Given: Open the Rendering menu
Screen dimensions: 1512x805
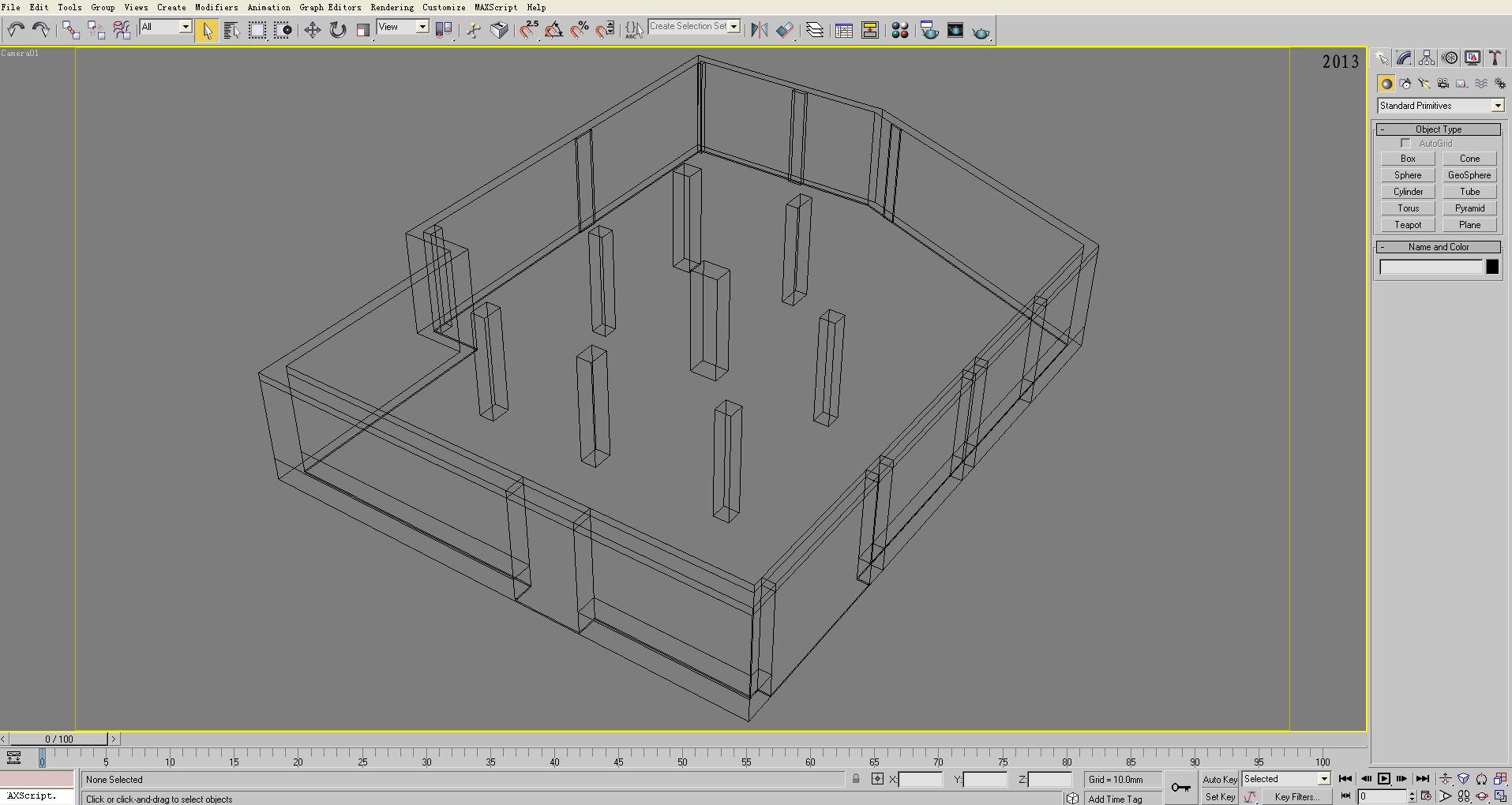Looking at the screenshot, I should click(392, 7).
